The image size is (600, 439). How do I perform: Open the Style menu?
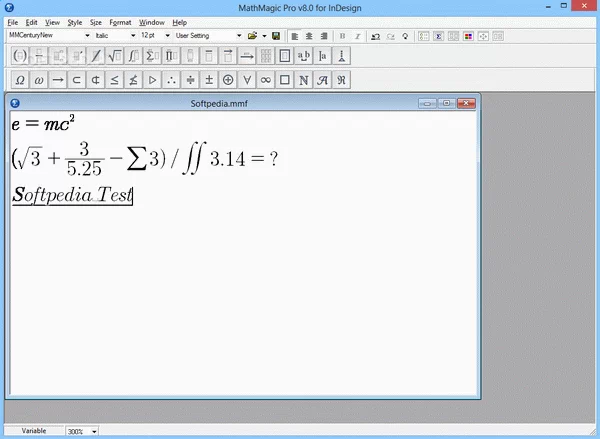coord(75,23)
